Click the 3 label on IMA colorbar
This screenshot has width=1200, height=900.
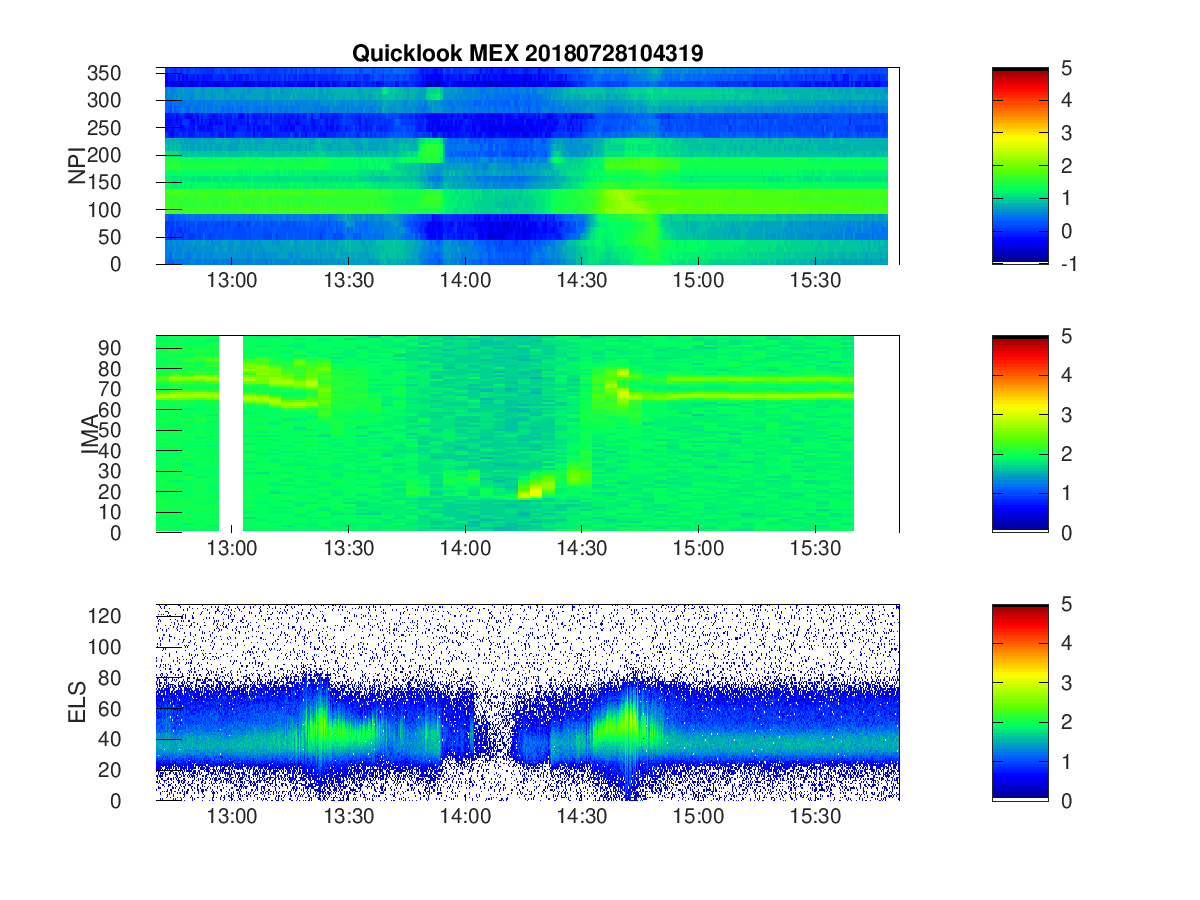pos(1066,415)
